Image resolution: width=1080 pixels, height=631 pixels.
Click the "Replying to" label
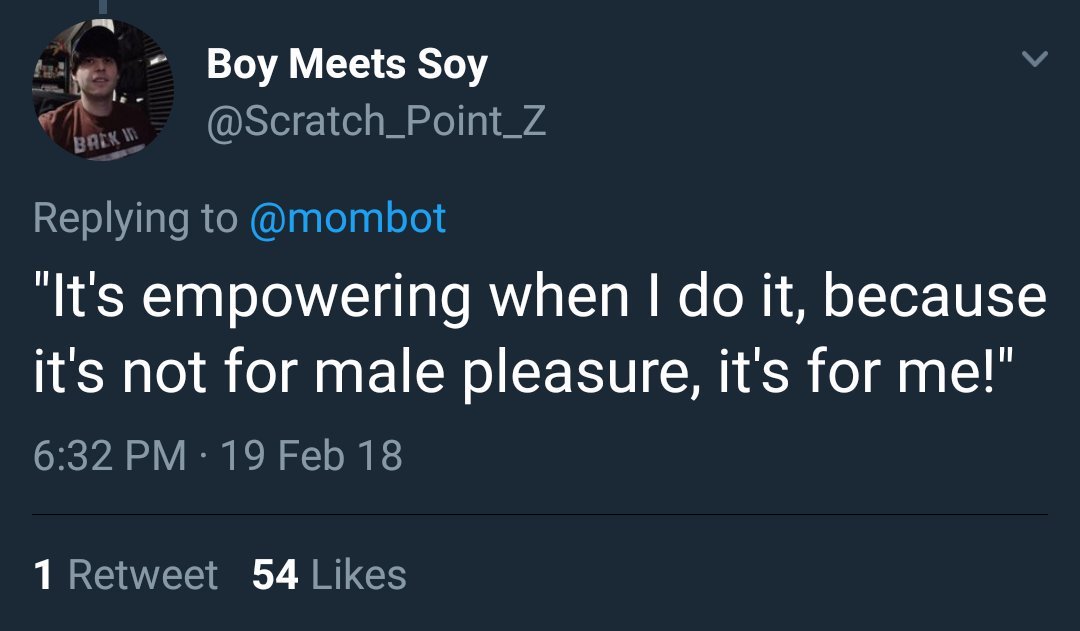(135, 217)
